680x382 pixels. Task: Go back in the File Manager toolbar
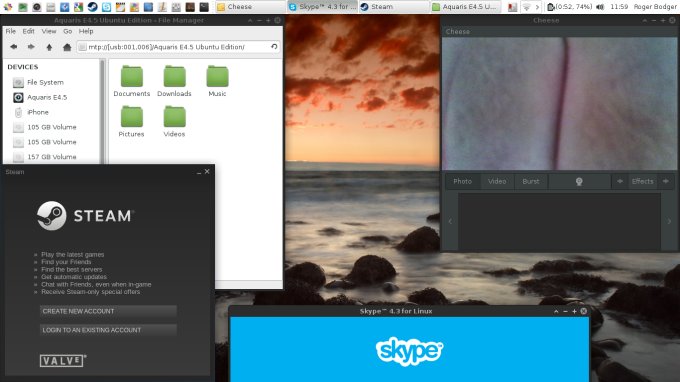point(13,47)
